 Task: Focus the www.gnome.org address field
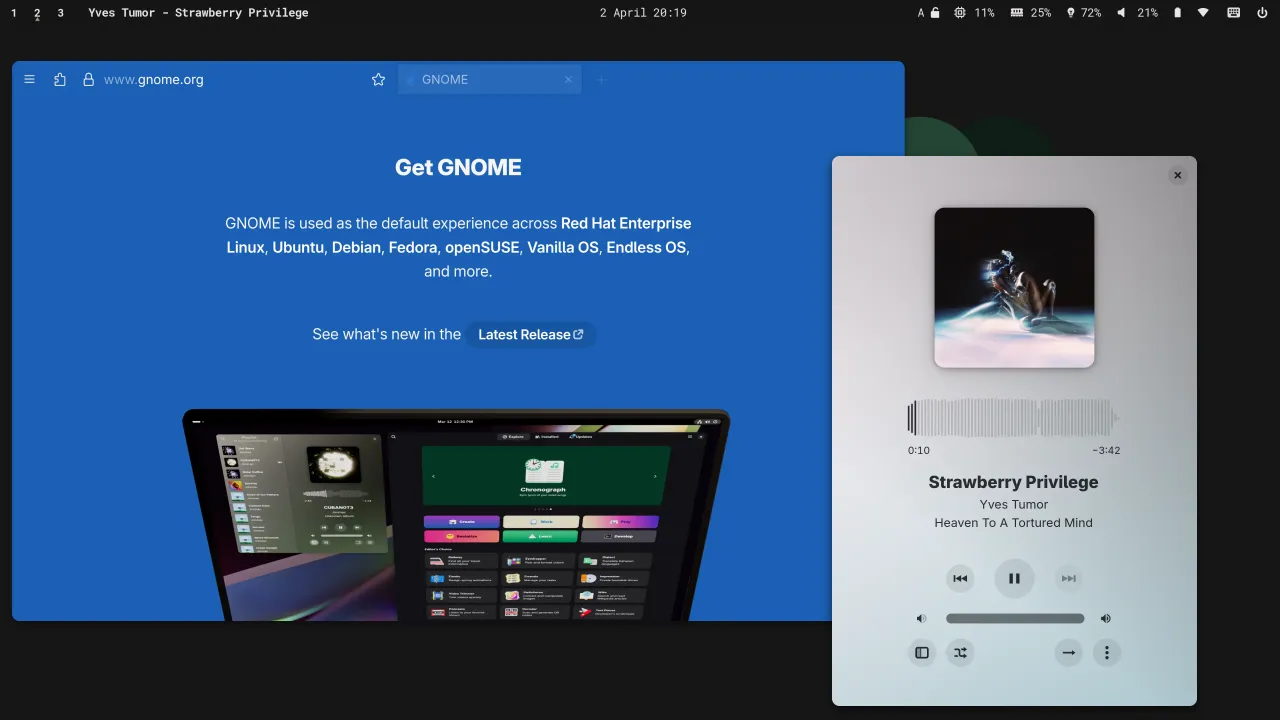154,80
